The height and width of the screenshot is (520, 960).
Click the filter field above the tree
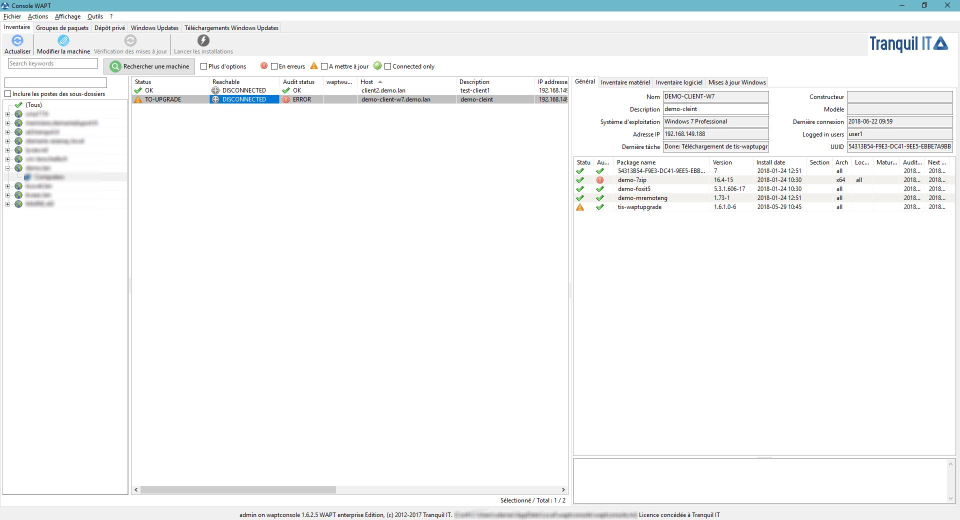pyautogui.click(x=55, y=83)
